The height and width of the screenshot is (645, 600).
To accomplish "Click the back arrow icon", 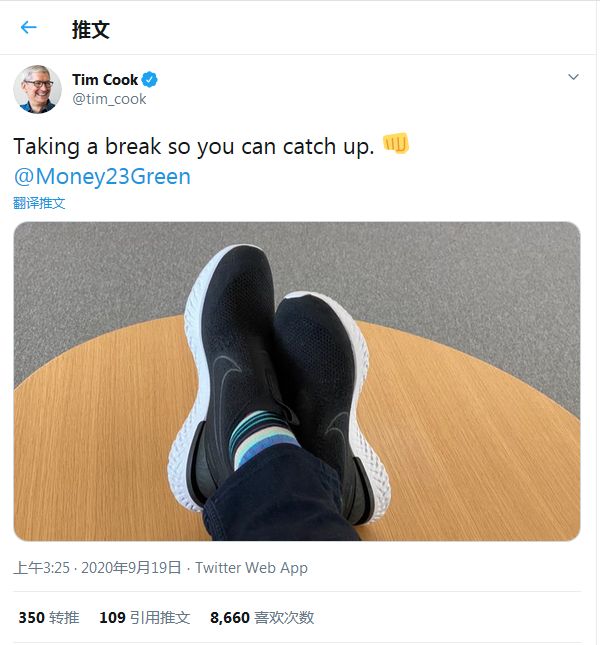I will 28,28.
